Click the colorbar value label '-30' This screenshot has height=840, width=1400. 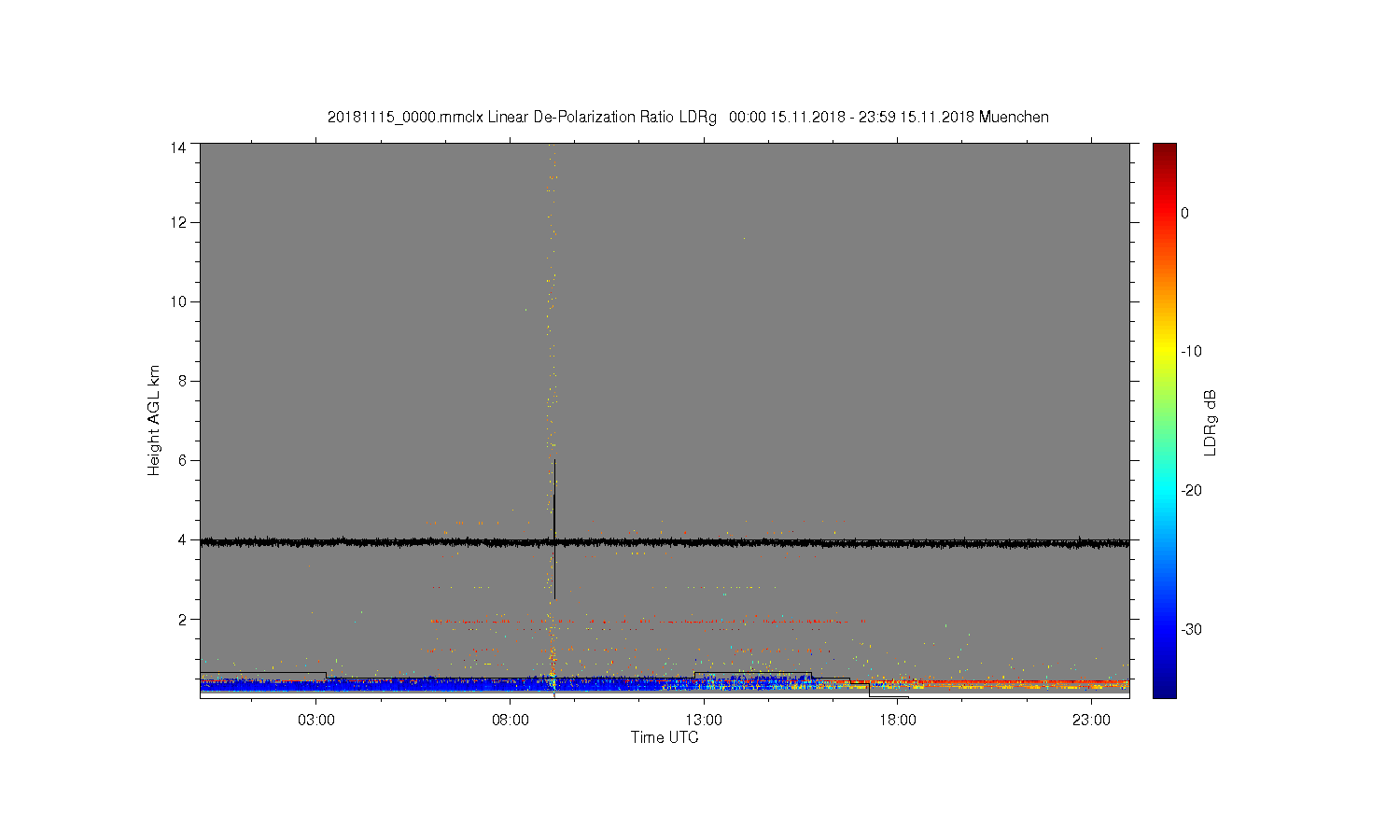click(1191, 629)
